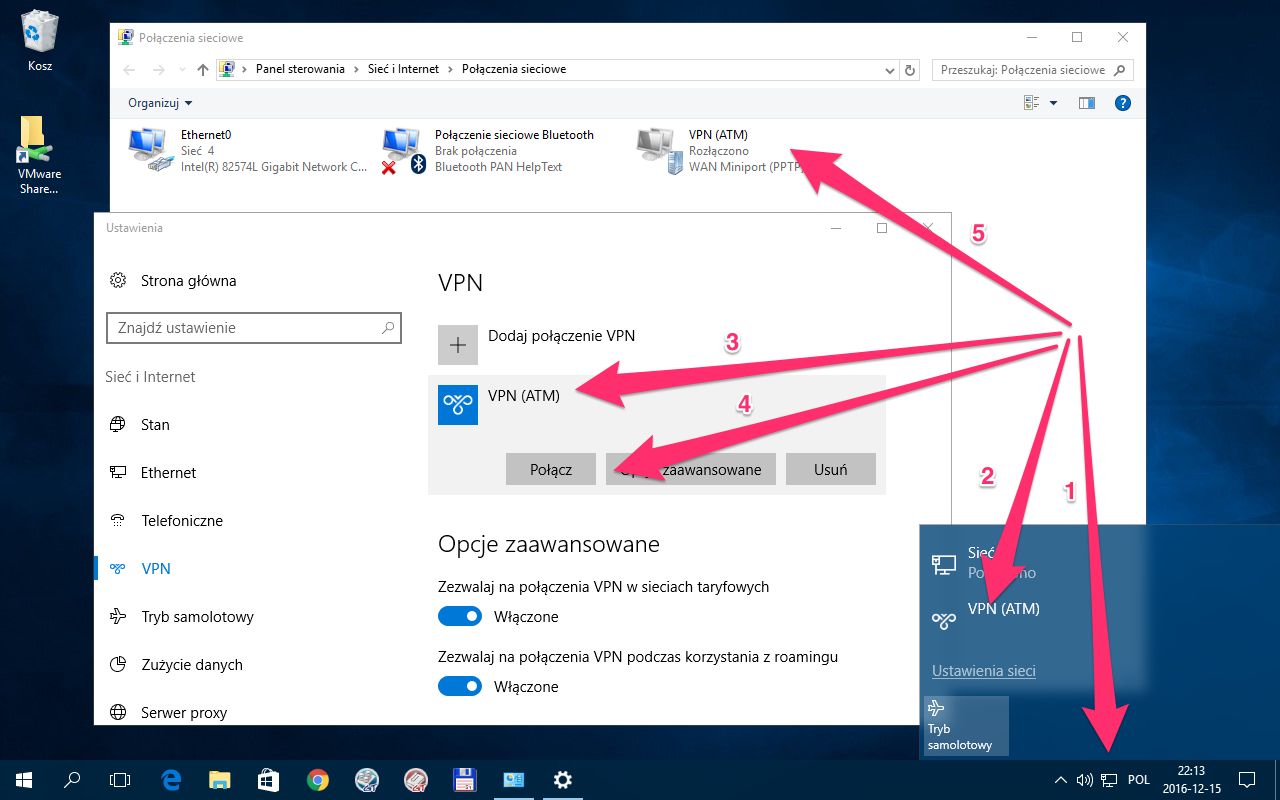Go up one level in Połączenia sieciowe

(203, 70)
